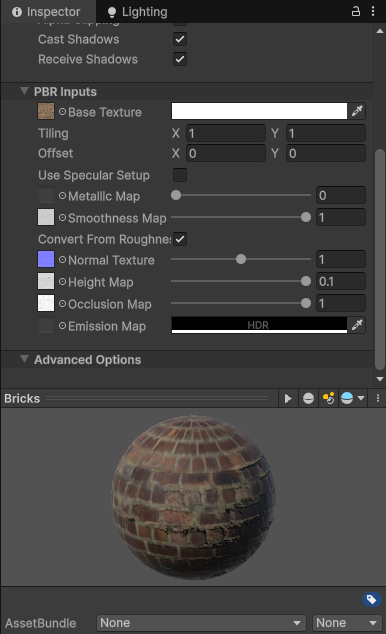The width and height of the screenshot is (386, 634).
Task: Click the Smoothness Map value field
Action: tap(341, 217)
